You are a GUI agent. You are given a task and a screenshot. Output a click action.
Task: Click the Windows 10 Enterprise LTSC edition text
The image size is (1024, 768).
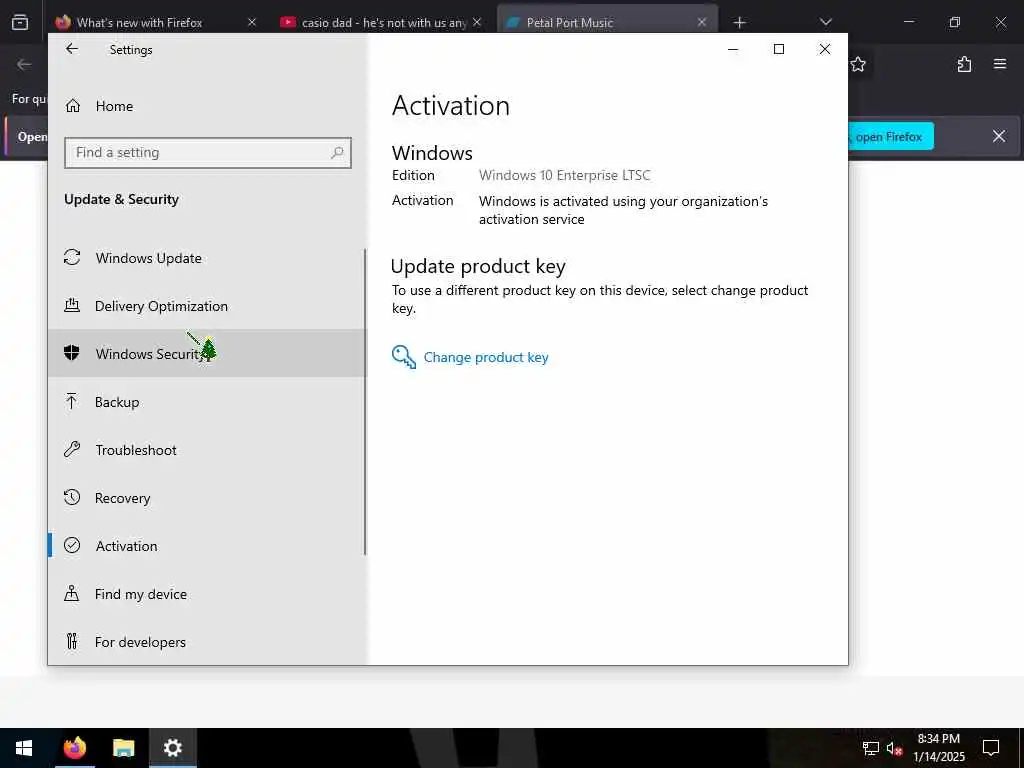pyautogui.click(x=564, y=175)
